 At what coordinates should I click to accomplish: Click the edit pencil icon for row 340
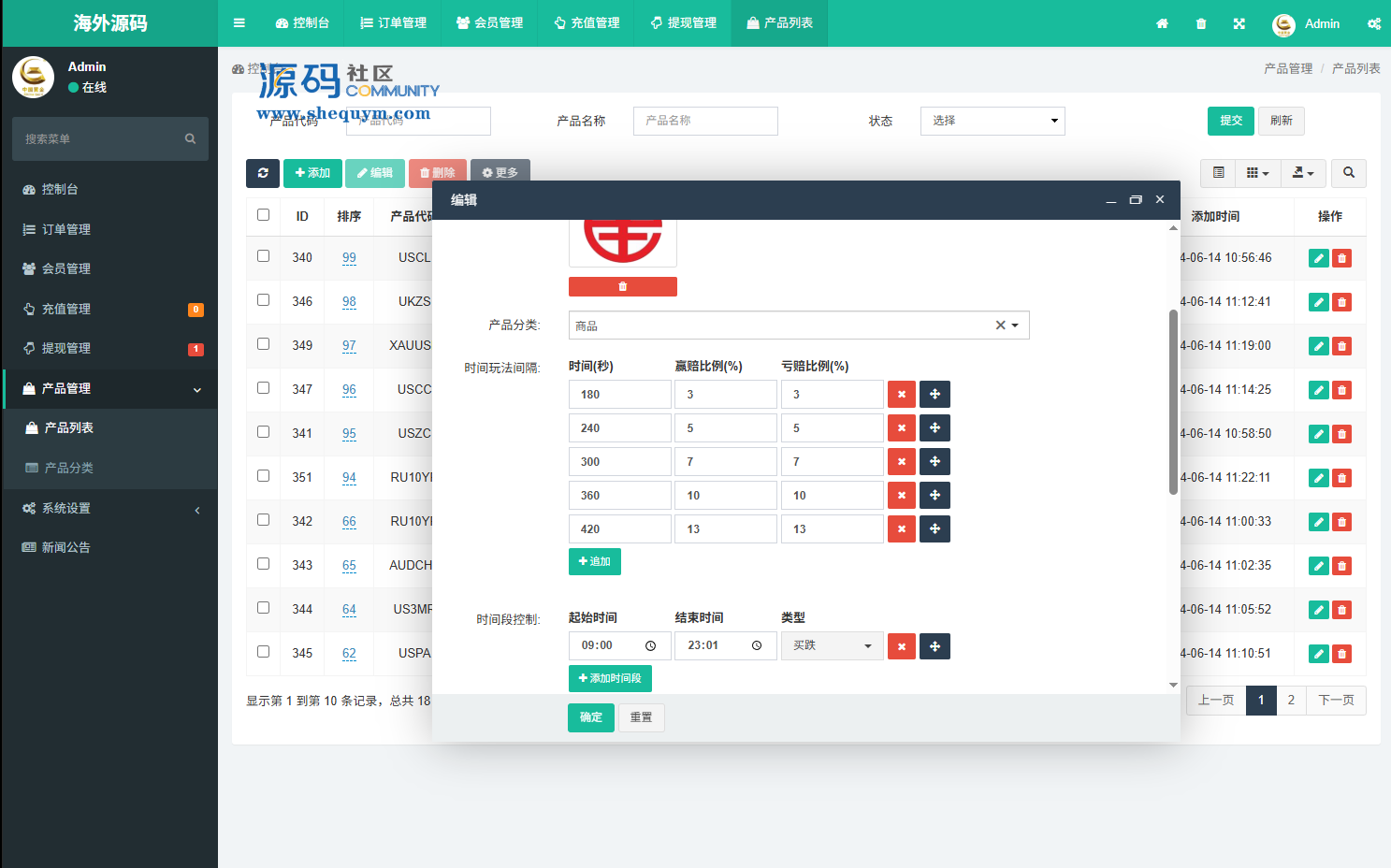1318,258
